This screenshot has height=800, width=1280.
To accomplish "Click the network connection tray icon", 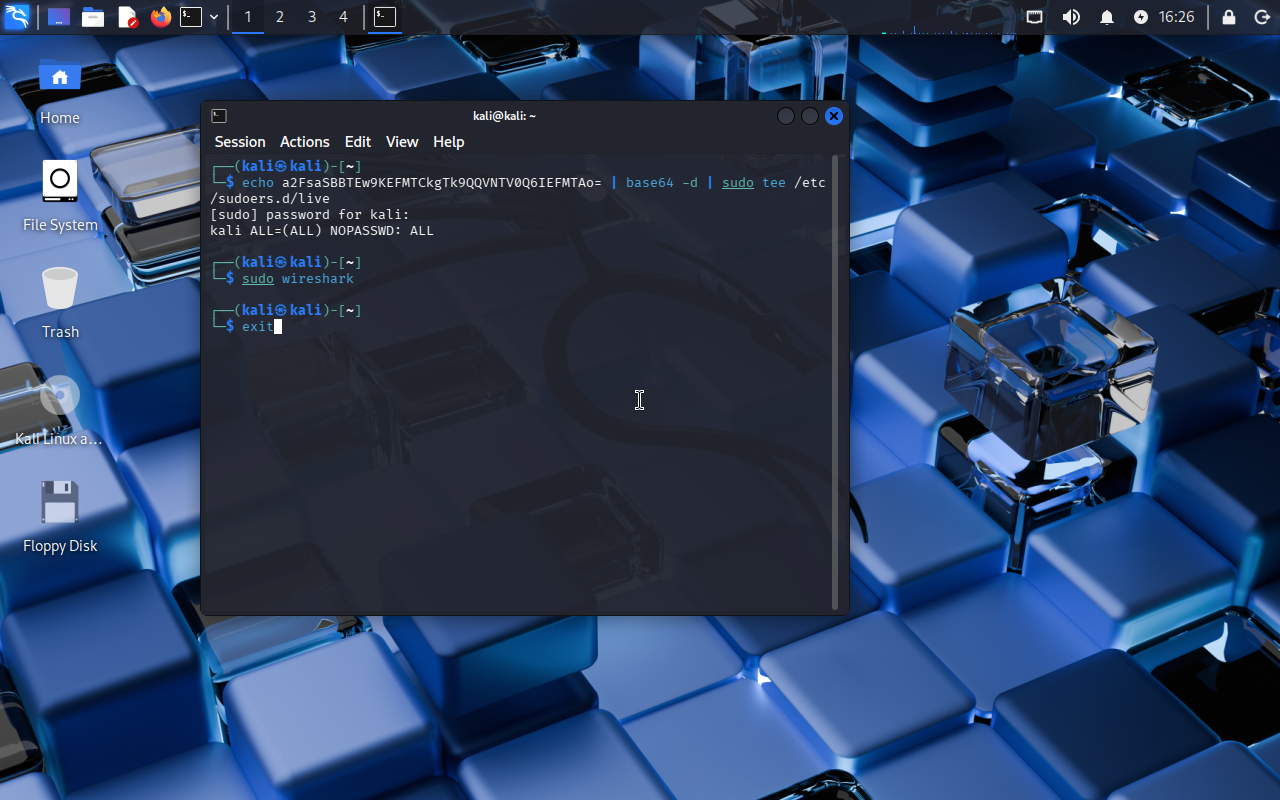I will tap(1035, 17).
